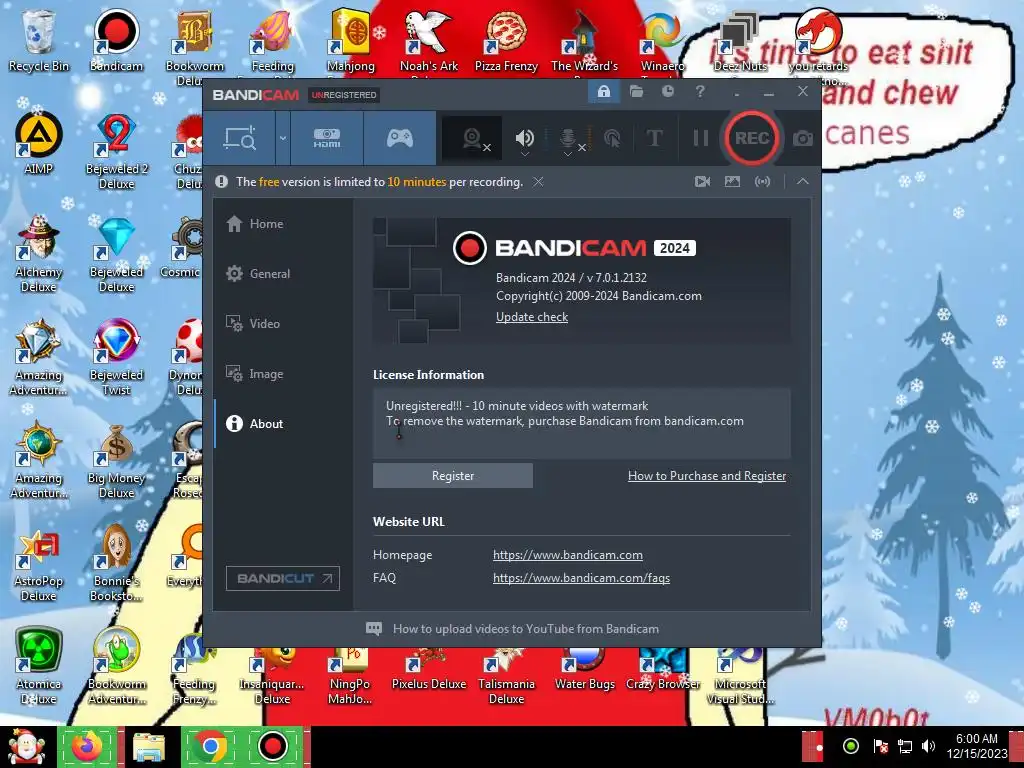Toggle mouse click effect icon
1024x768 pixels.
pyautogui.click(x=612, y=138)
